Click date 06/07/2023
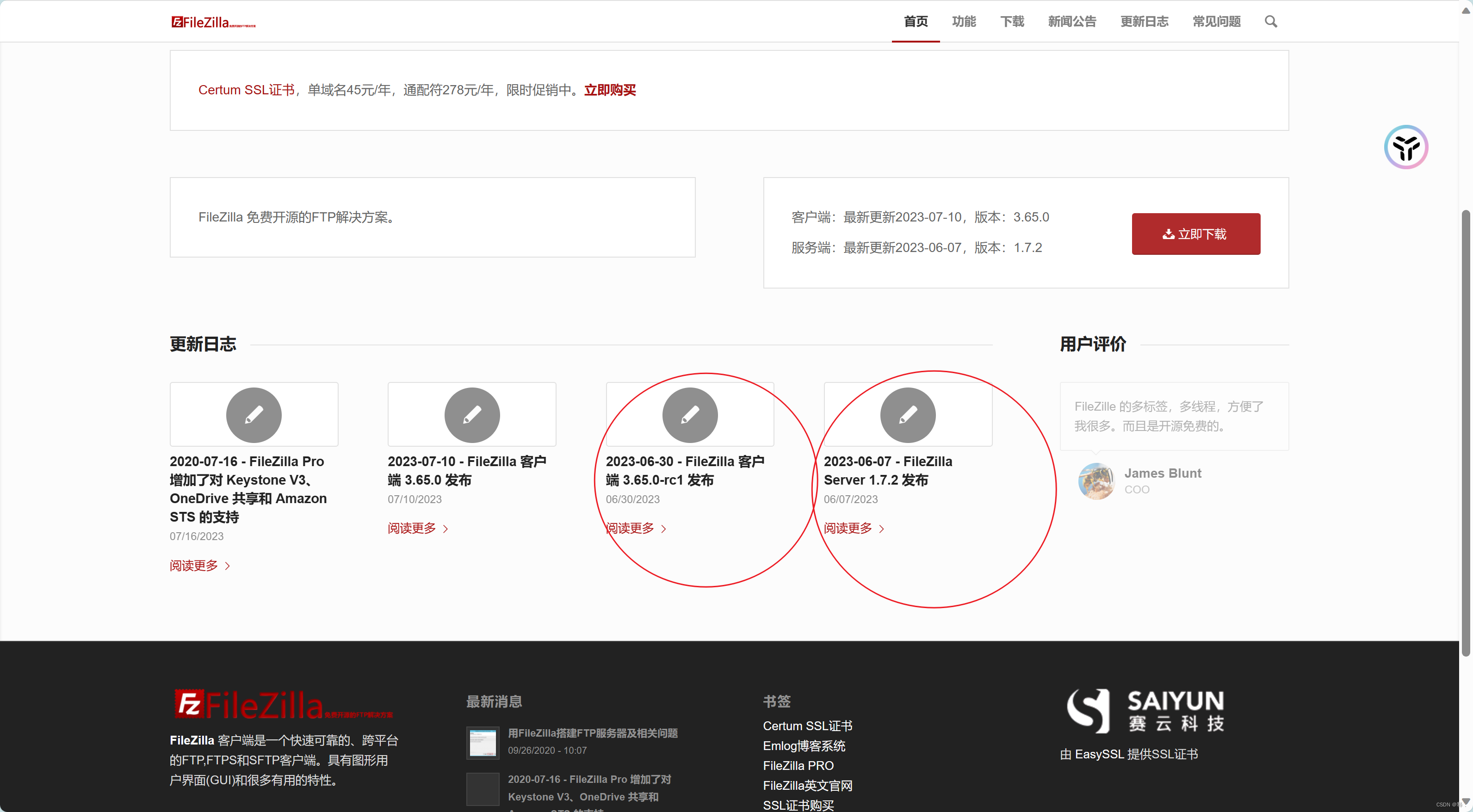 850,499
